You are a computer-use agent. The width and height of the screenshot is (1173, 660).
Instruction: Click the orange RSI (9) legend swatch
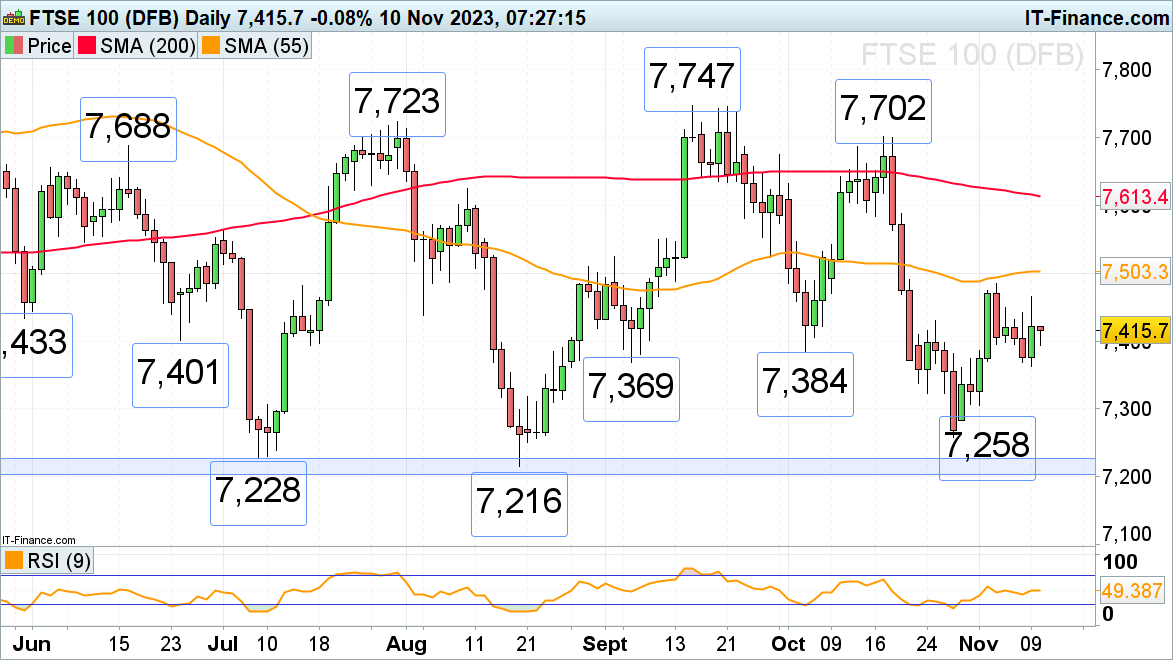(14, 560)
